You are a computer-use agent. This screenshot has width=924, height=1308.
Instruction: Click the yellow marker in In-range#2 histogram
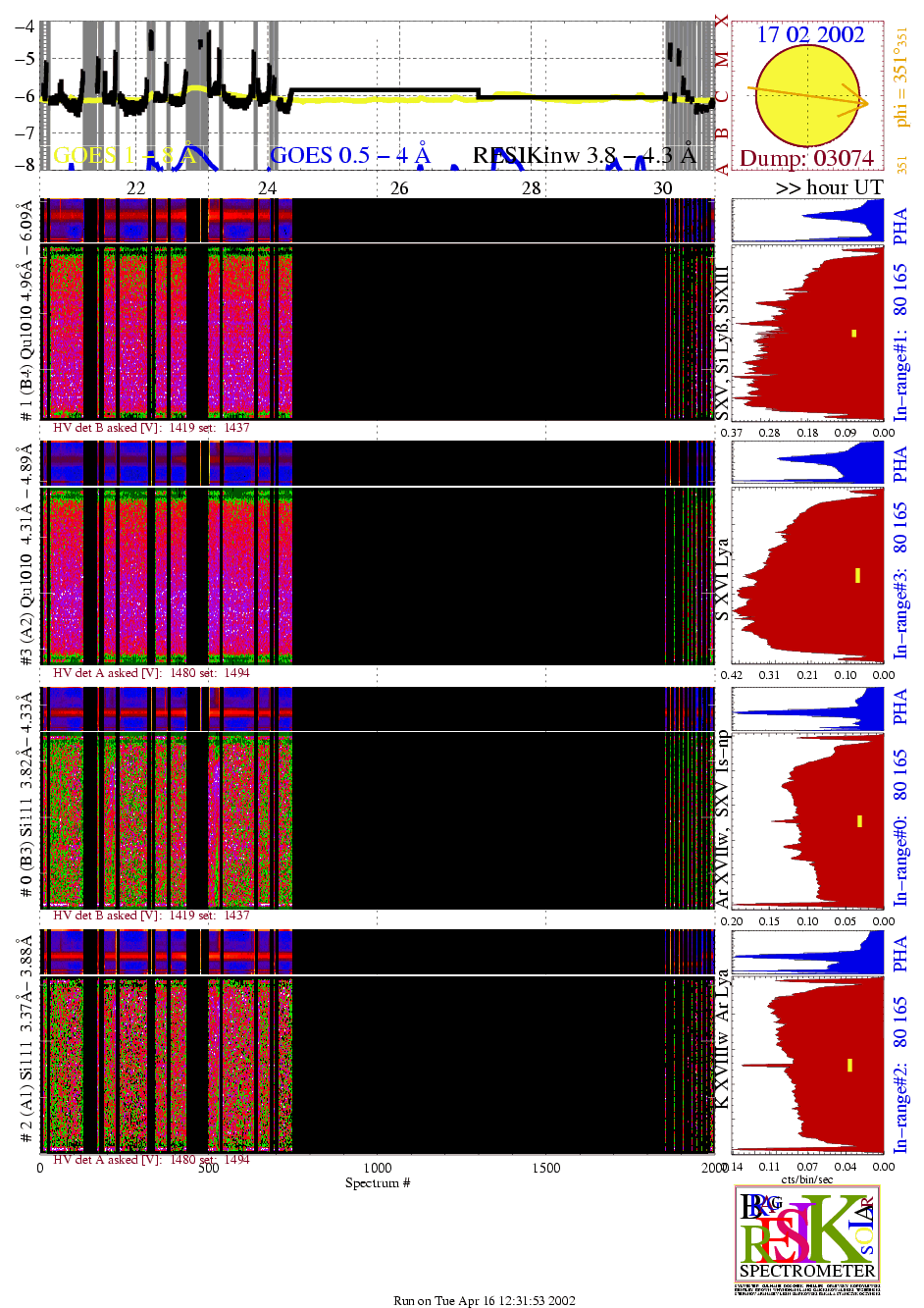tap(849, 1065)
